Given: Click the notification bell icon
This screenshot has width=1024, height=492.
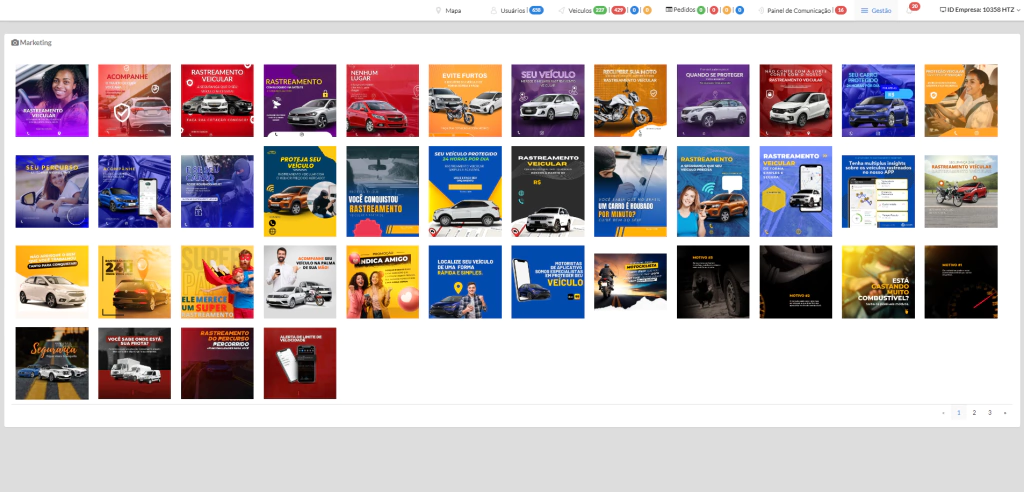Looking at the screenshot, I should 910,10.
